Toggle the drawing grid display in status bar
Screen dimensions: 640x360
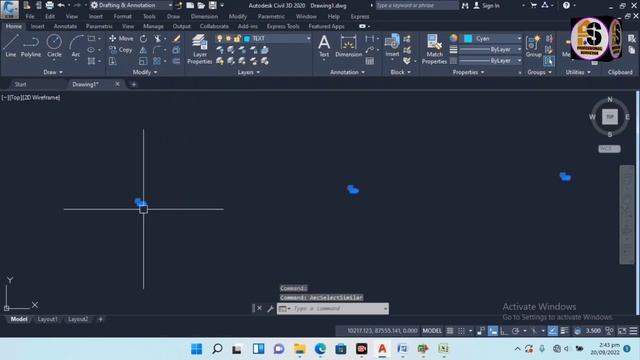[450, 331]
